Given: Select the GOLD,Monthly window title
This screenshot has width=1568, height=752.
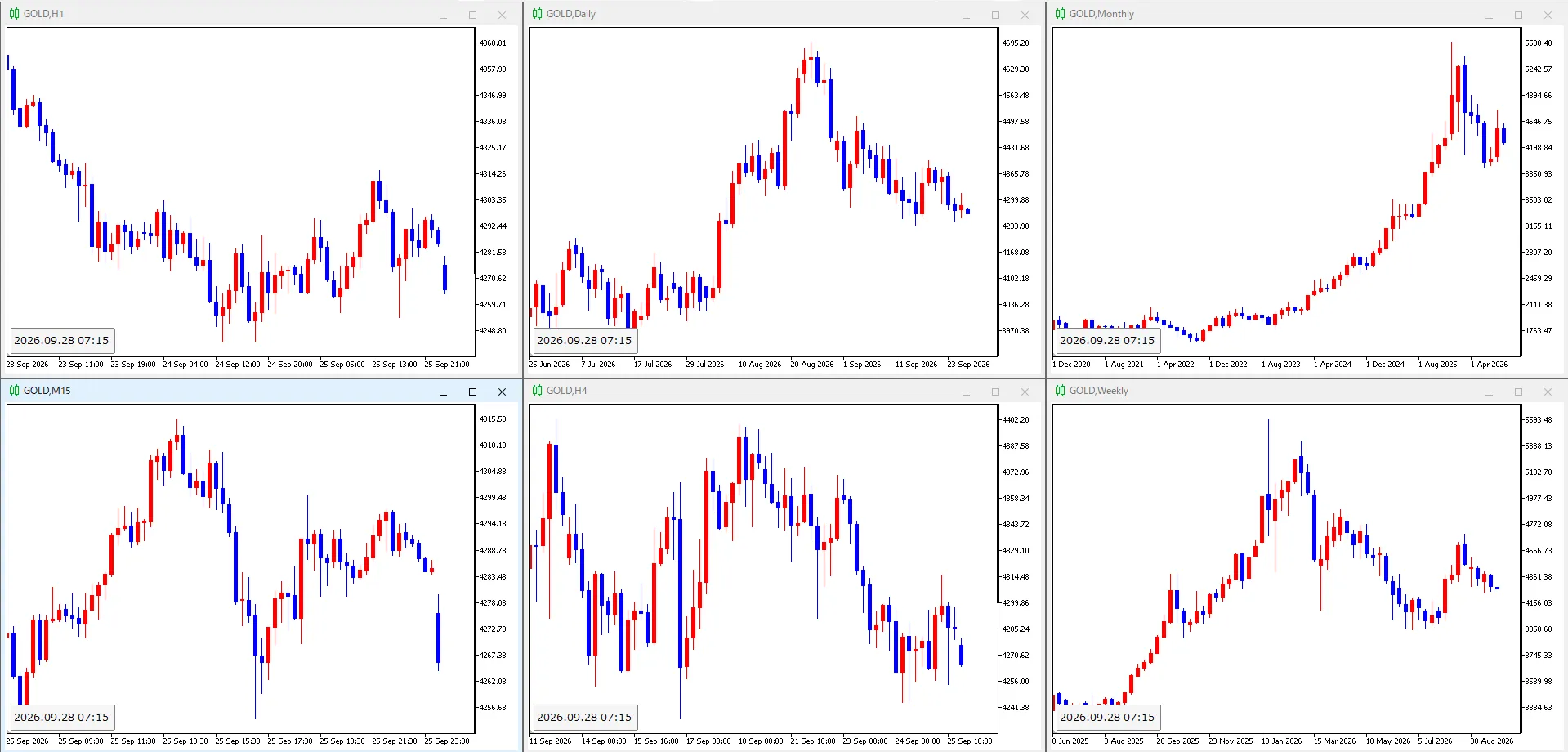Looking at the screenshot, I should pyautogui.click(x=1101, y=14).
